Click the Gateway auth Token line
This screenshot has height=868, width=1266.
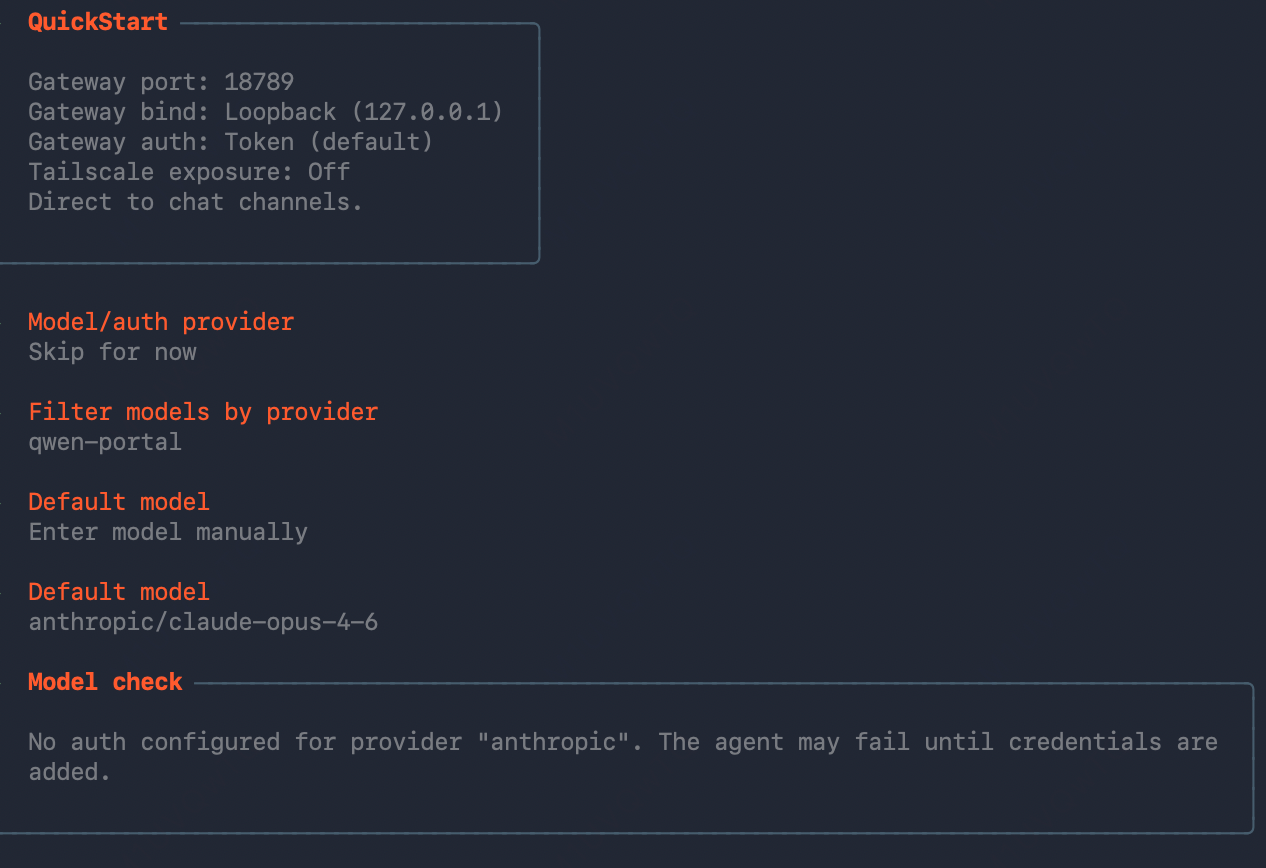pos(231,142)
